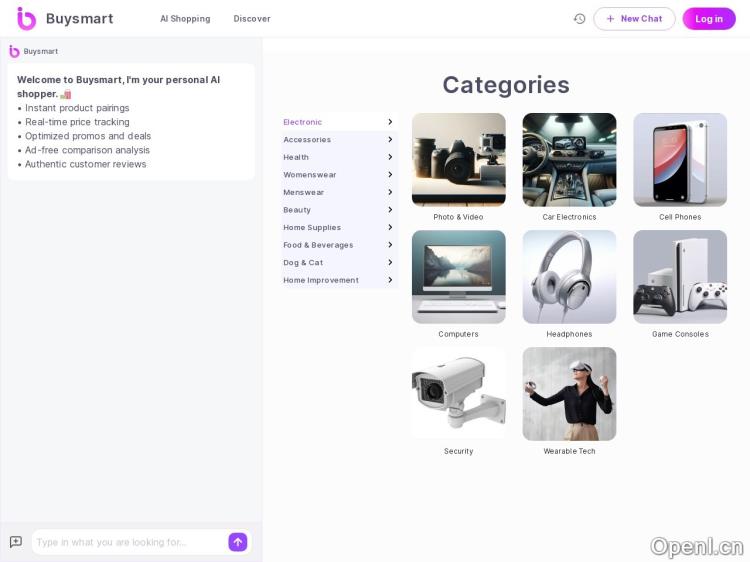Open the Car Electronics category image
This screenshot has width=750, height=562.
tap(569, 160)
